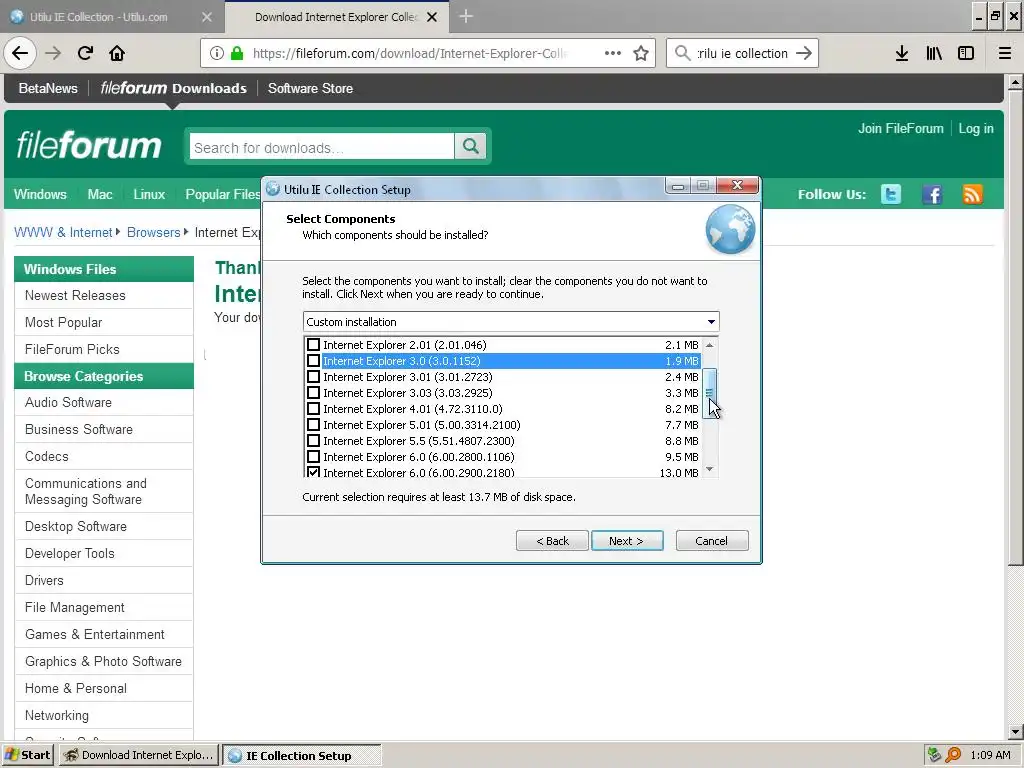Cancel the IE Collection setup
This screenshot has height=768, width=1024.
pyautogui.click(x=712, y=541)
